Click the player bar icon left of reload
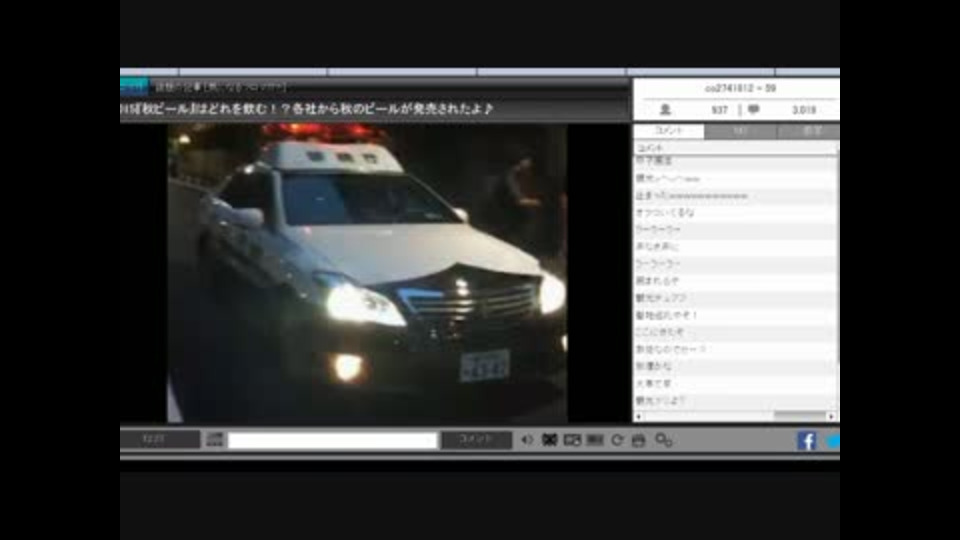This screenshot has height=540, width=960. [595, 440]
